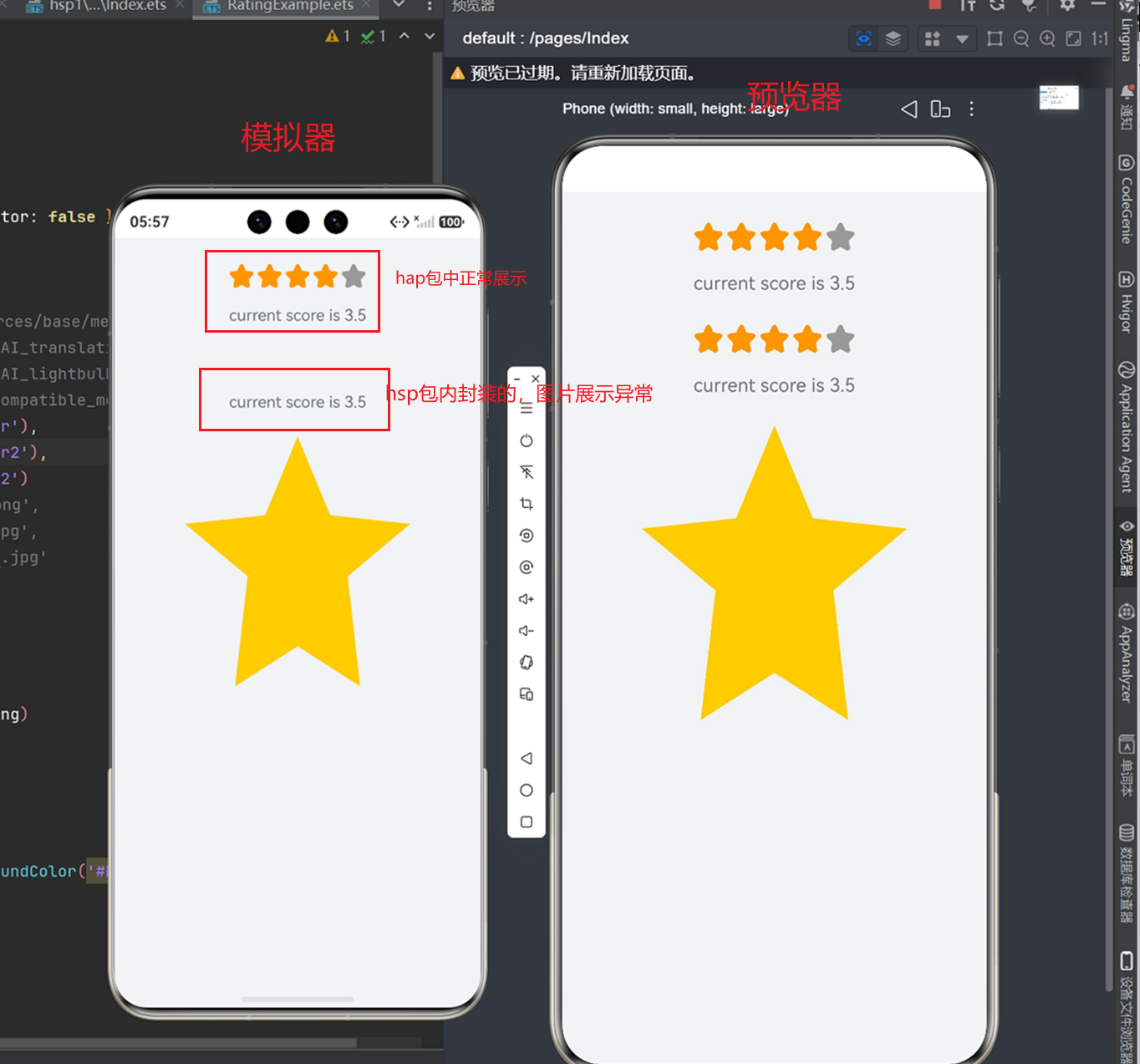Decrease emulator volume with speaker minus icon
Screen dimensions: 1140x1064
point(527,631)
